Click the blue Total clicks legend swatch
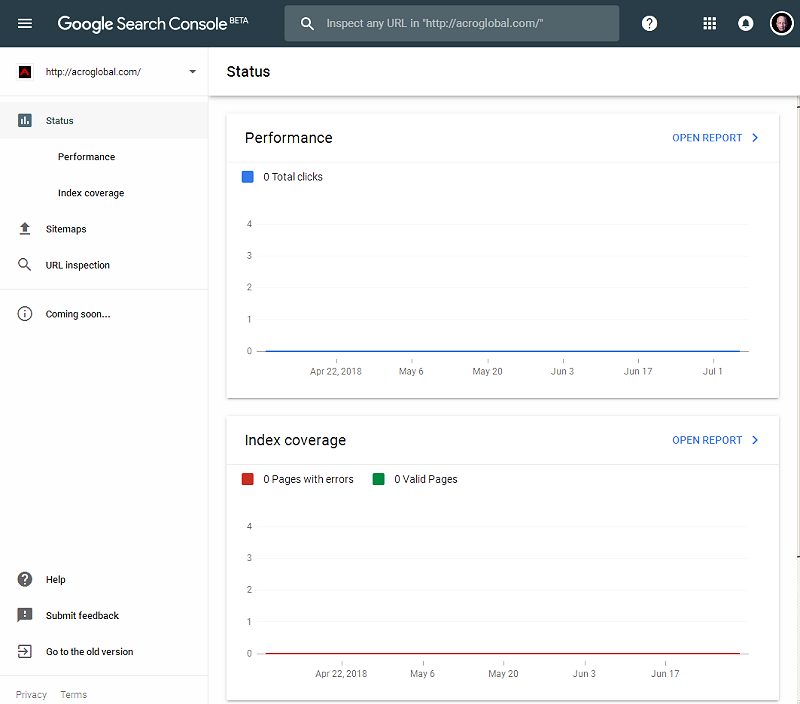Image resolution: width=800 pixels, height=704 pixels. tap(247, 177)
